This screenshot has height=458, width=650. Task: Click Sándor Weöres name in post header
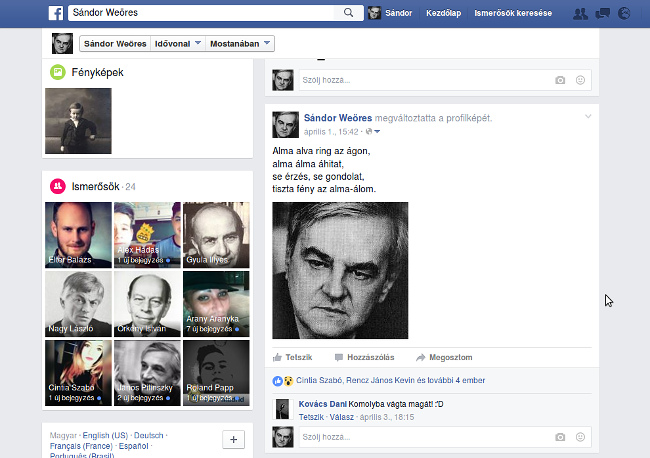click(x=338, y=118)
